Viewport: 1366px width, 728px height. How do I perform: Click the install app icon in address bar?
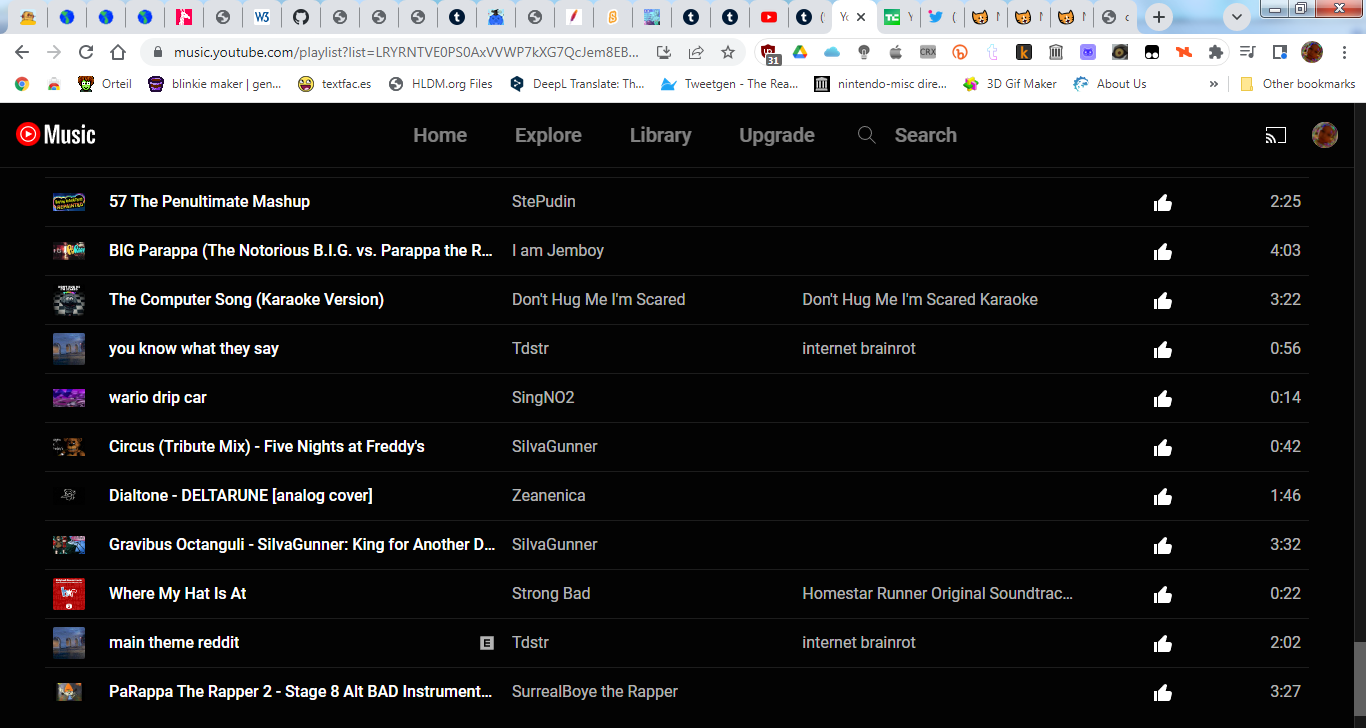[664, 52]
